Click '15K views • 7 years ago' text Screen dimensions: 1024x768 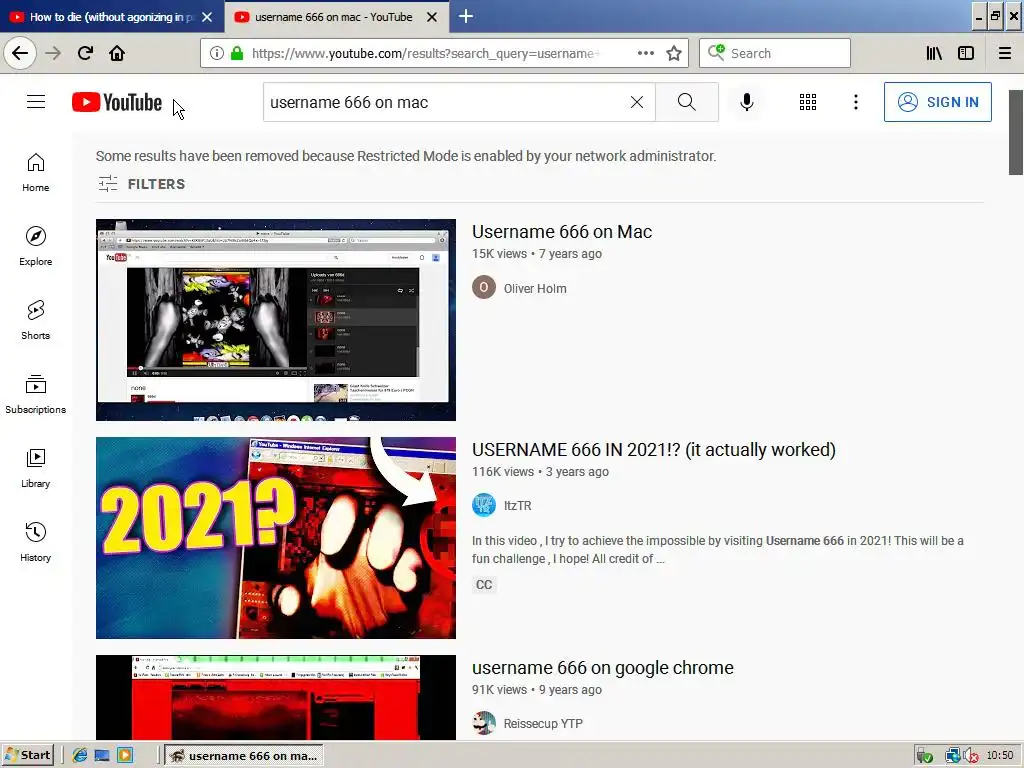[537, 254]
